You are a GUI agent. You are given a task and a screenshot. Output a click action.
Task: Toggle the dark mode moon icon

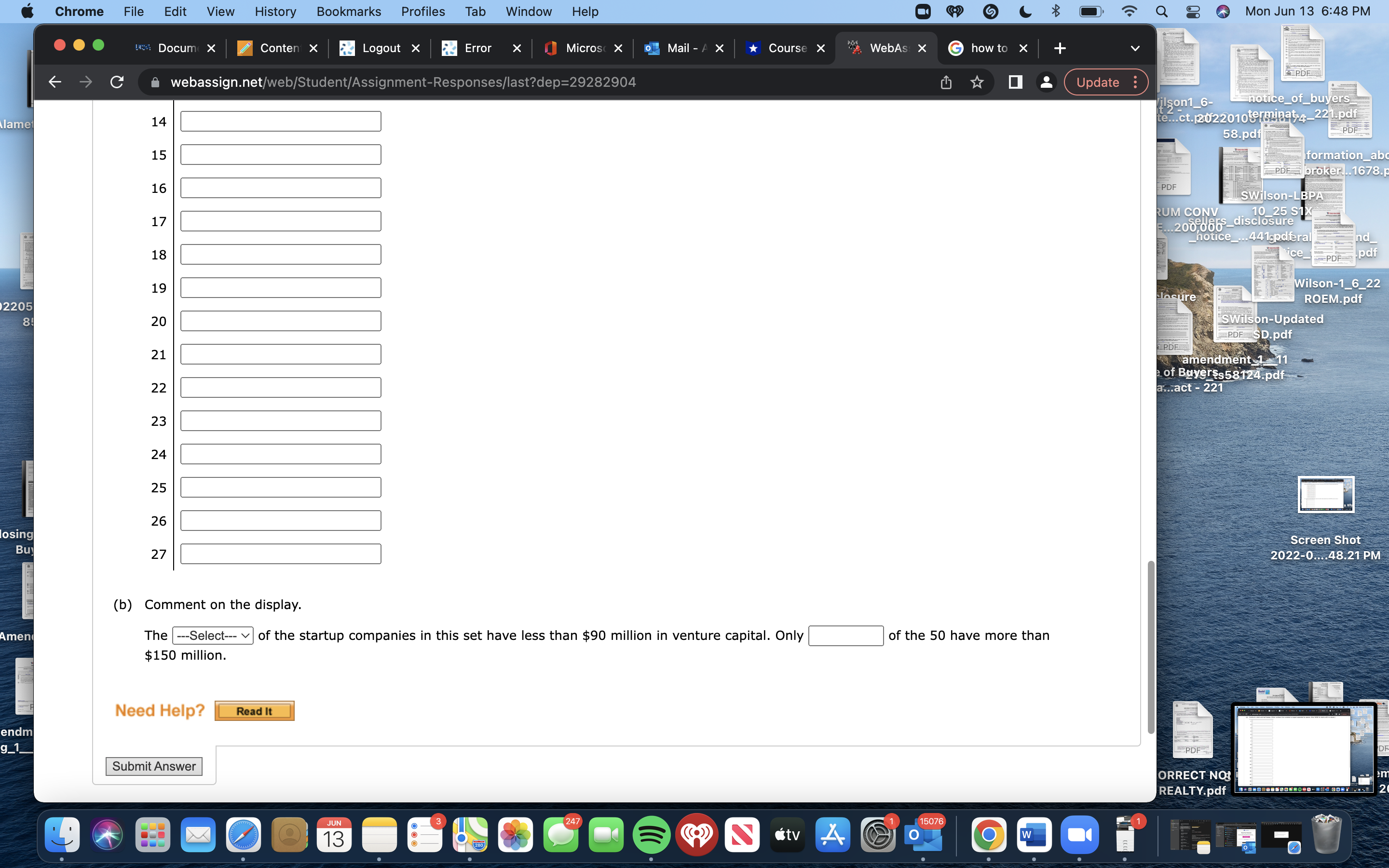(x=1025, y=11)
